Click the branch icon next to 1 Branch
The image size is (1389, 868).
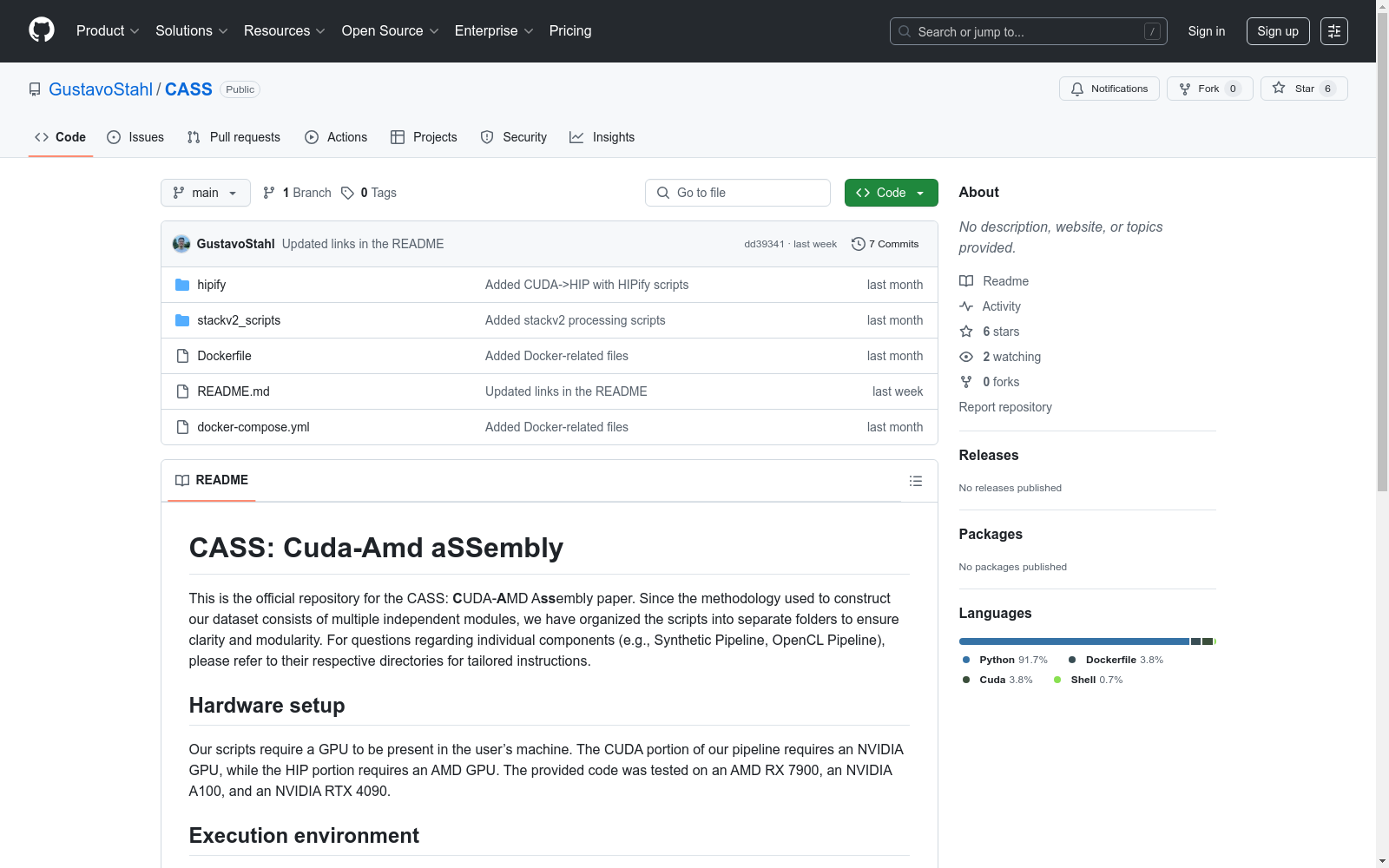click(269, 193)
